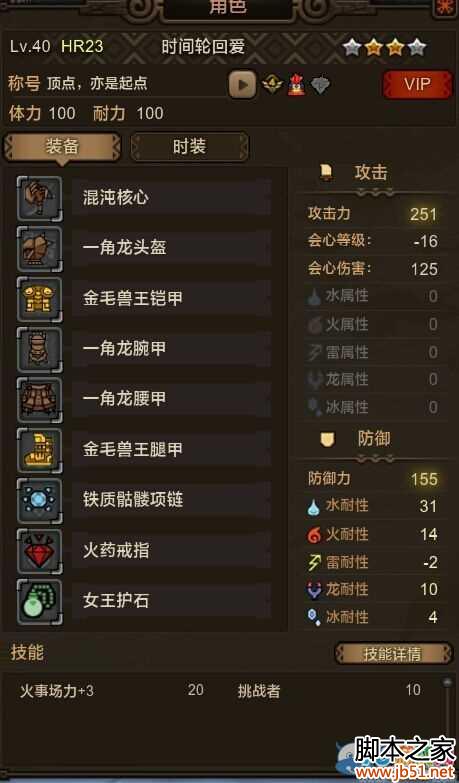Expand title list with arrow button
Viewport: 459px width, 783px height.
point(243,84)
